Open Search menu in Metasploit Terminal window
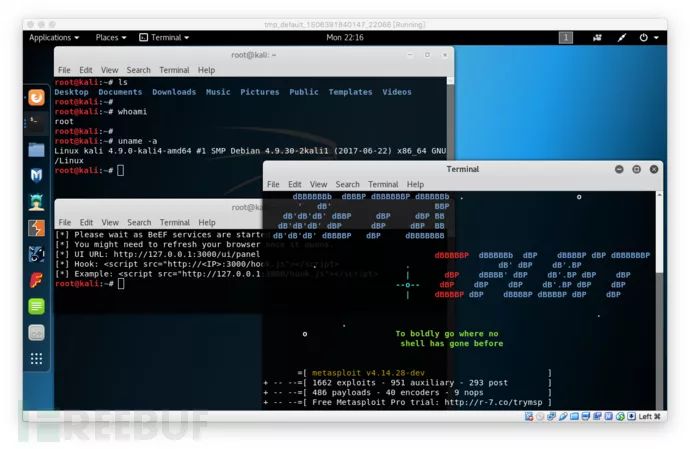 click(348, 184)
